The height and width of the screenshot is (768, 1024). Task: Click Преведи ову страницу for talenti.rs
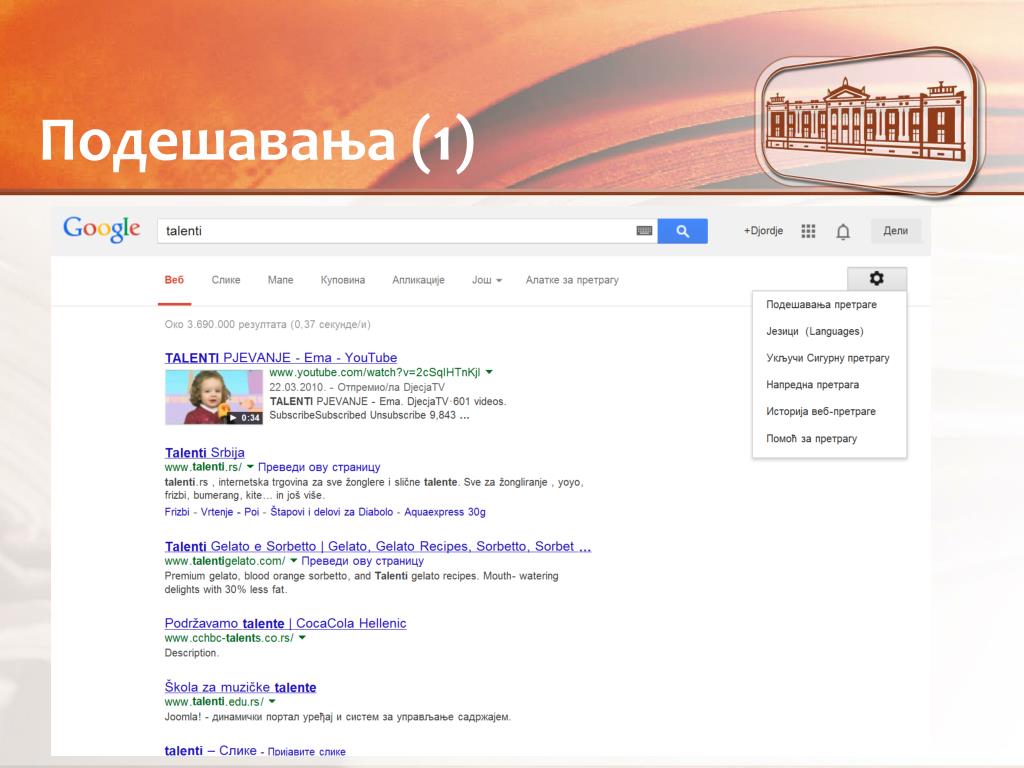319,468
